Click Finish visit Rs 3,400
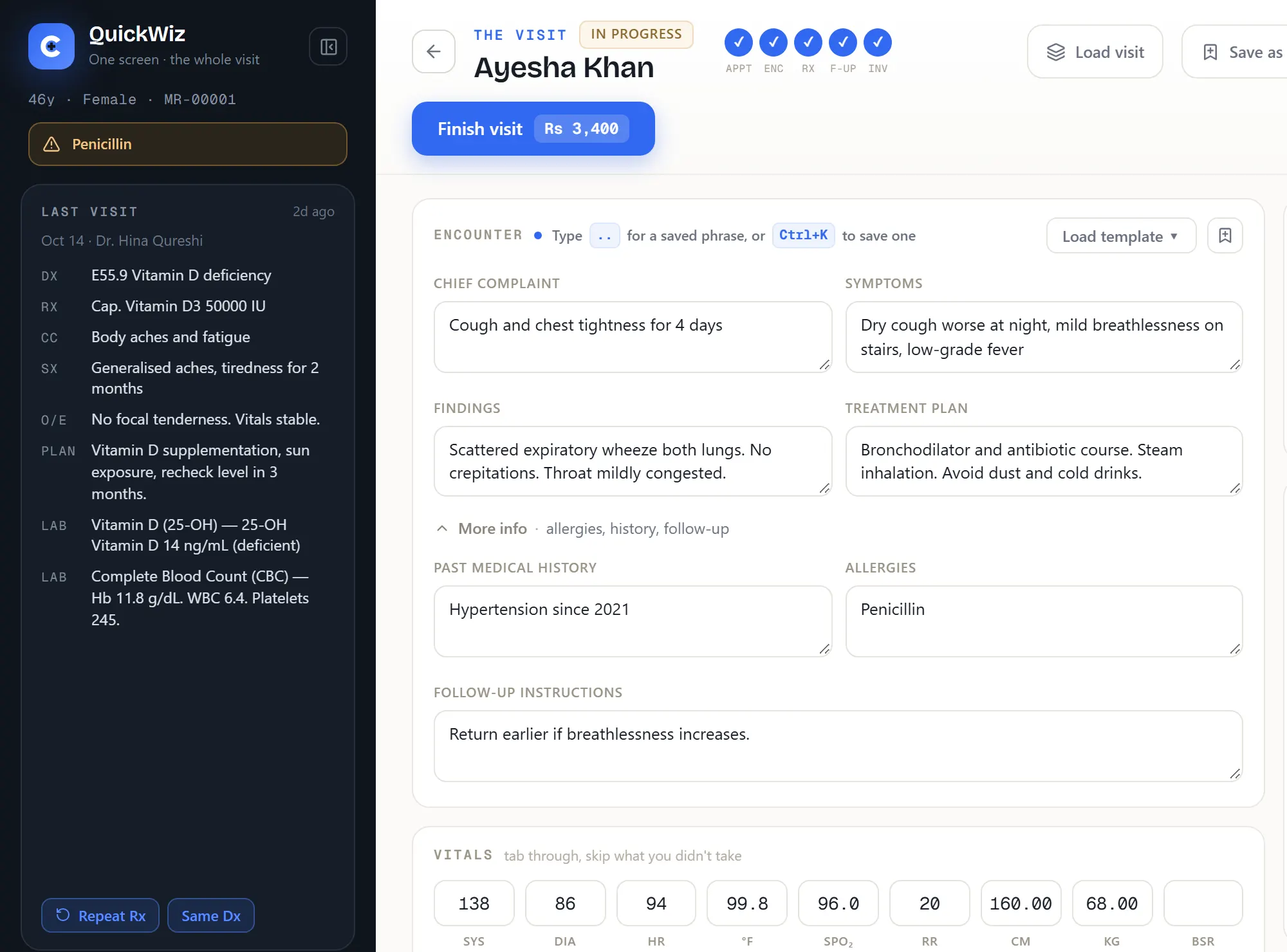This screenshot has height=952, width=1287. click(x=533, y=129)
